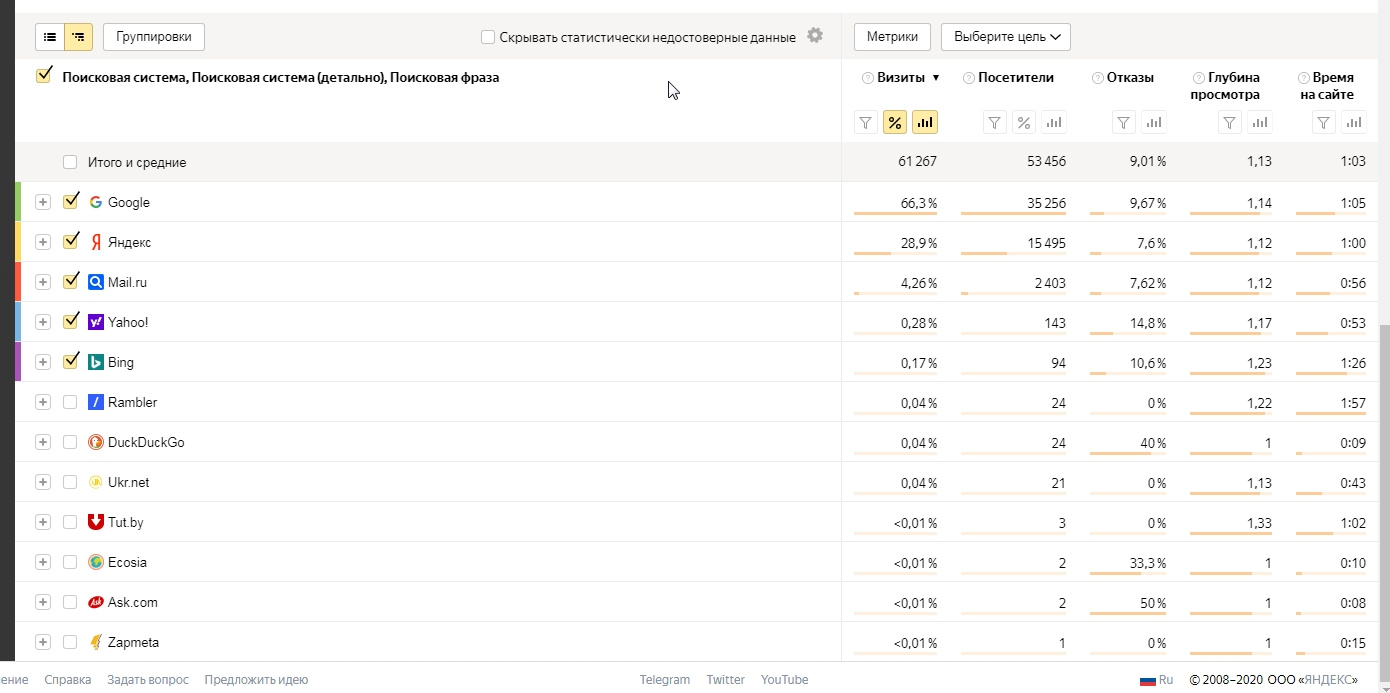Expand the Яндекс row
The height and width of the screenshot is (693, 1390).
click(x=42, y=242)
